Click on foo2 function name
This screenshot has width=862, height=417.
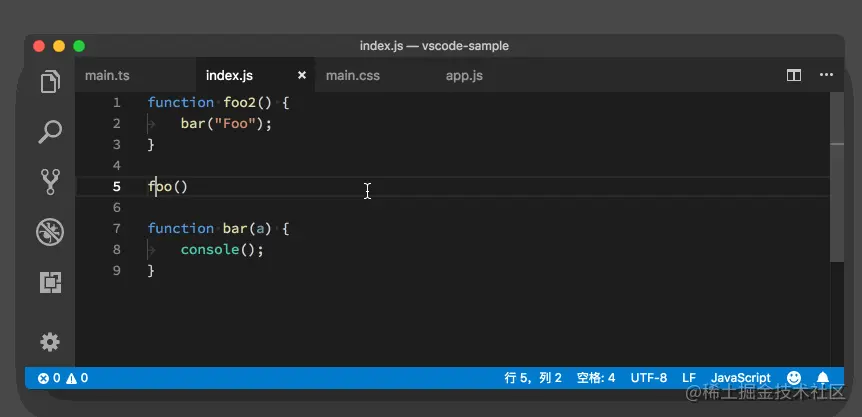(240, 103)
